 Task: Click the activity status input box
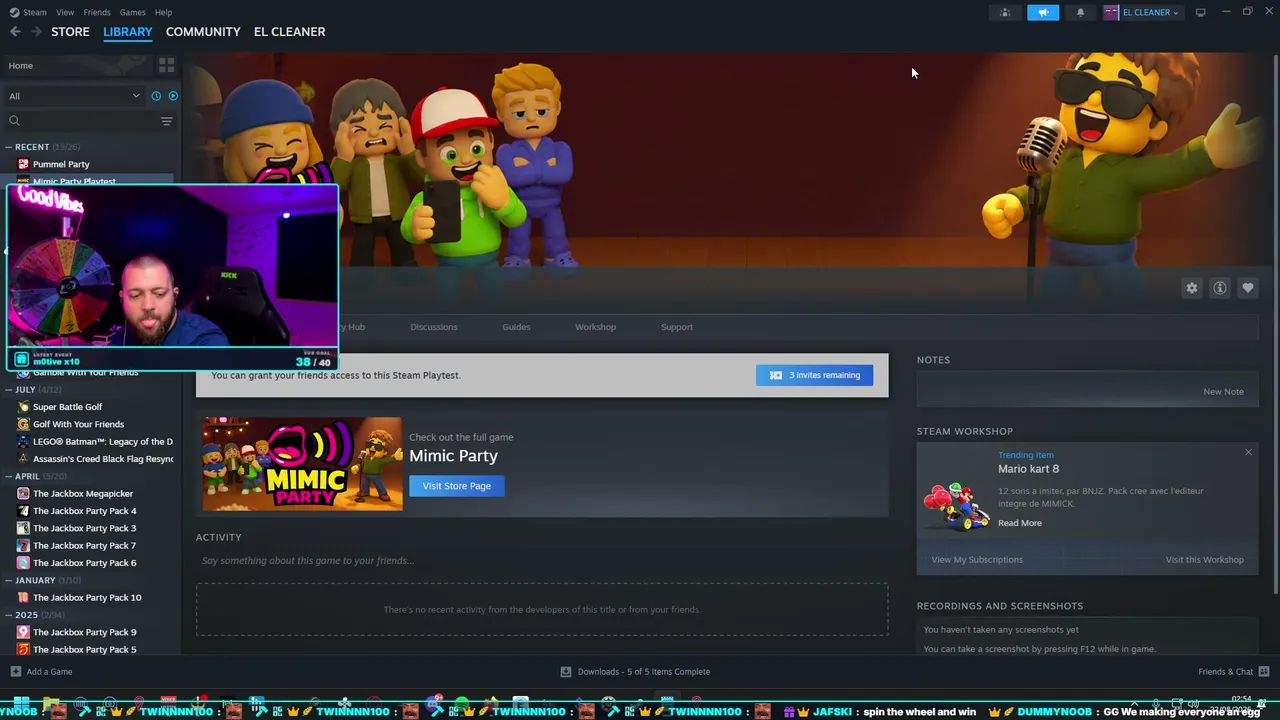pos(542,561)
